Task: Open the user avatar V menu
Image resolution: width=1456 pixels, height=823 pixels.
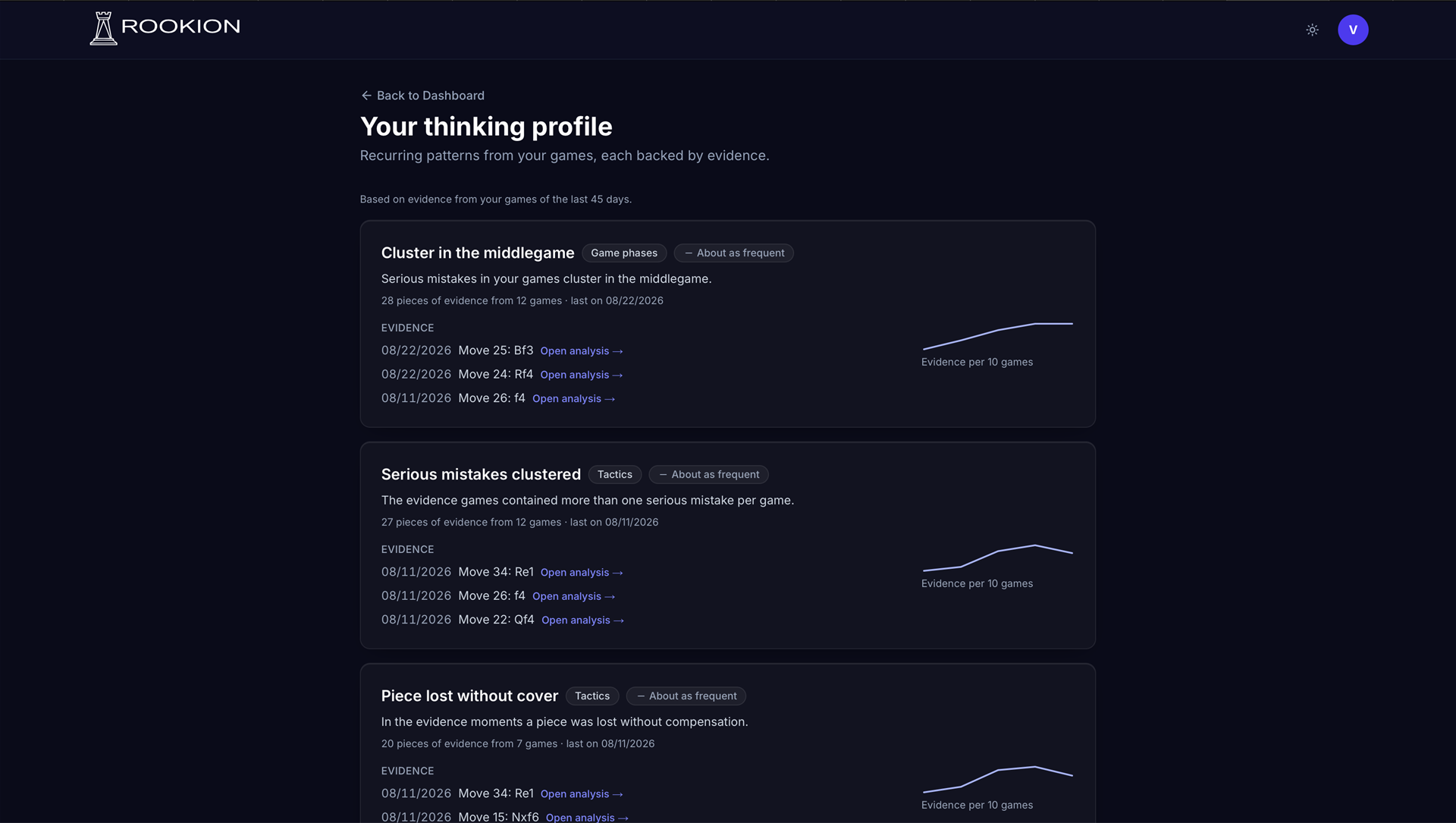Action: pos(1353,30)
